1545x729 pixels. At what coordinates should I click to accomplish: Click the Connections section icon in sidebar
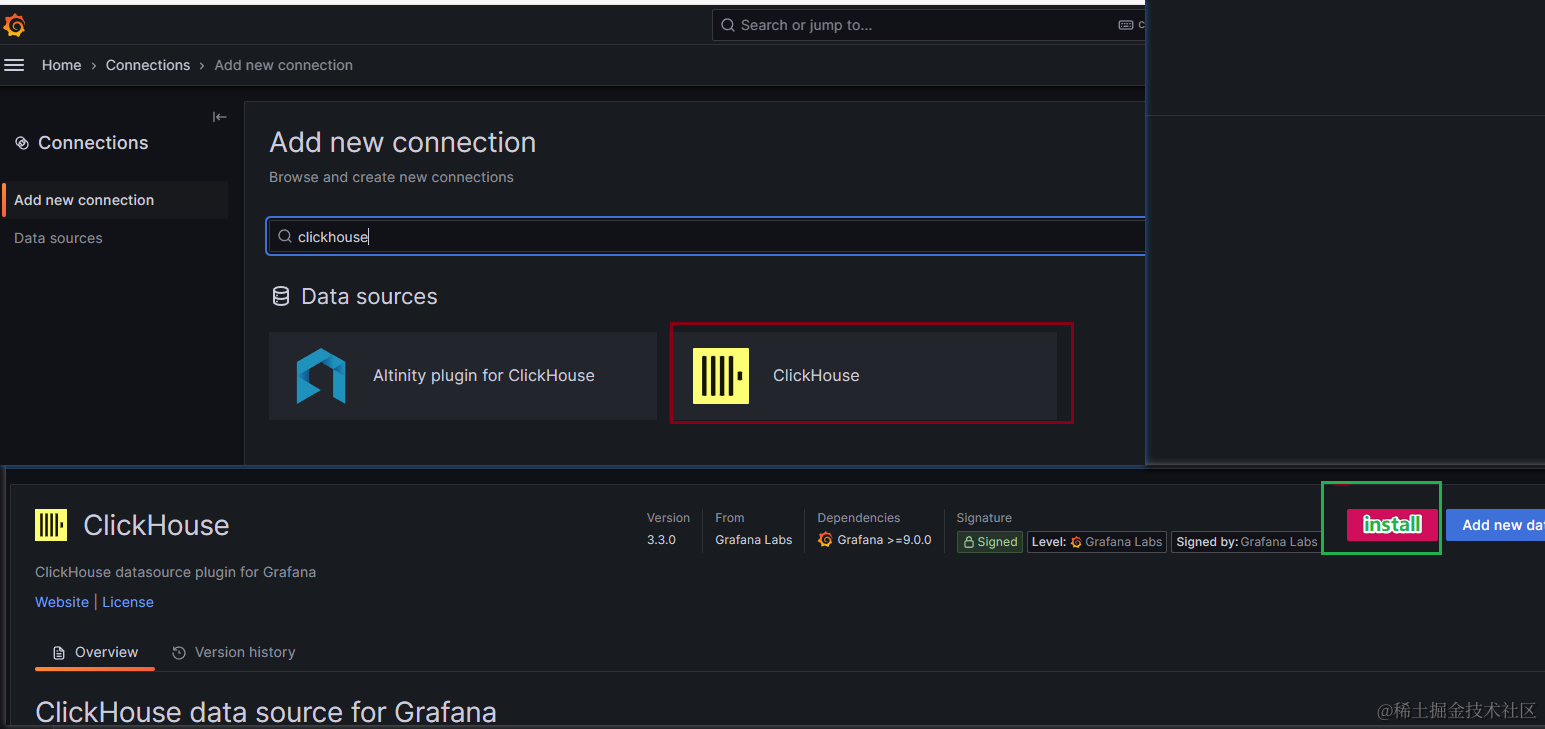pyautogui.click(x=22, y=143)
